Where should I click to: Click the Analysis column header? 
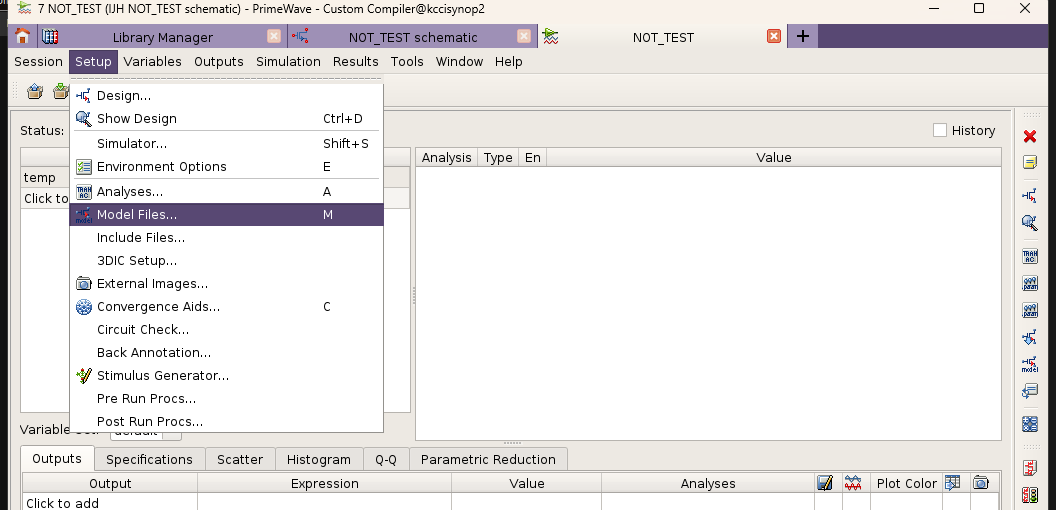tap(446, 158)
